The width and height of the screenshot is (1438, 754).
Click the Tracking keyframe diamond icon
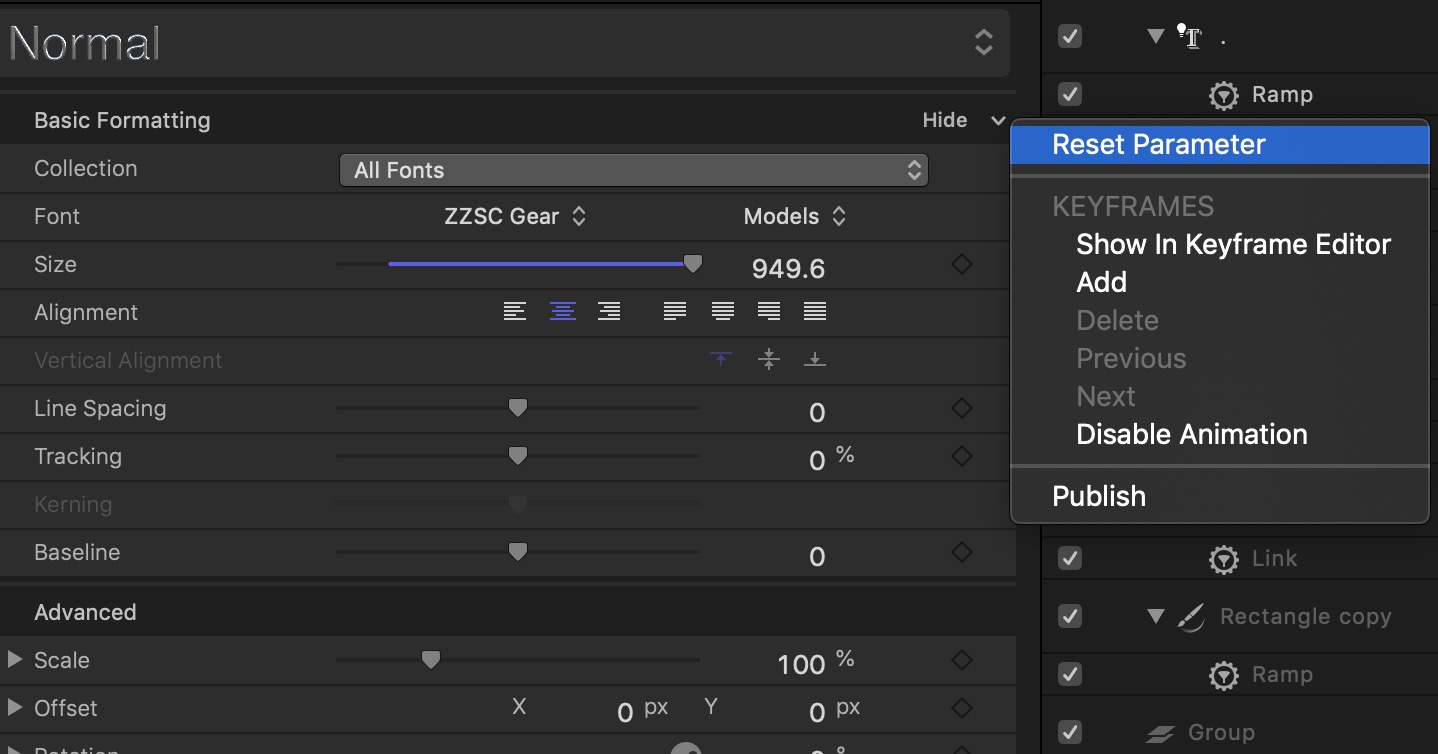(961, 457)
